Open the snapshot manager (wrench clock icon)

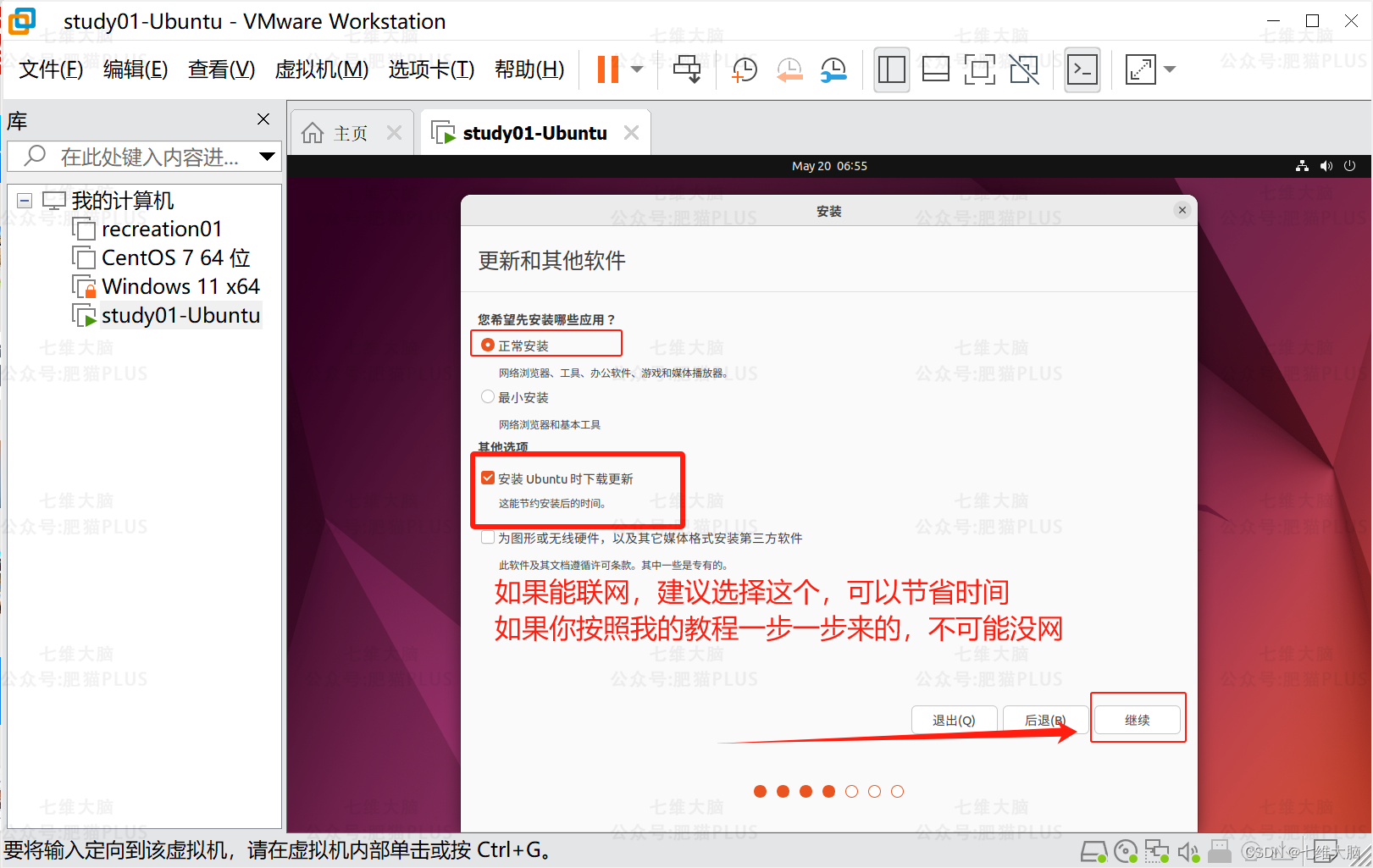[833, 69]
